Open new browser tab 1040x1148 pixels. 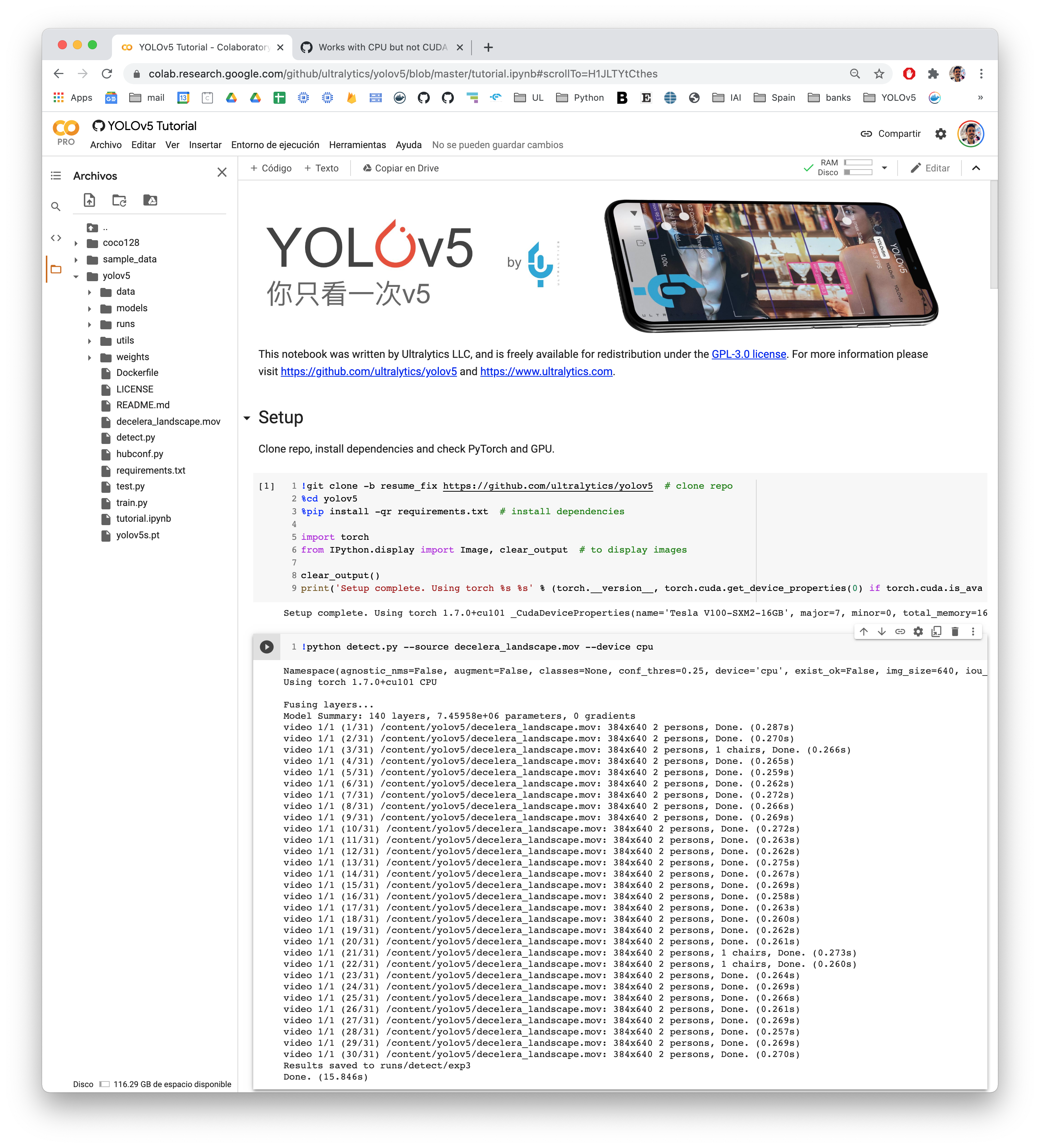pyautogui.click(x=488, y=47)
